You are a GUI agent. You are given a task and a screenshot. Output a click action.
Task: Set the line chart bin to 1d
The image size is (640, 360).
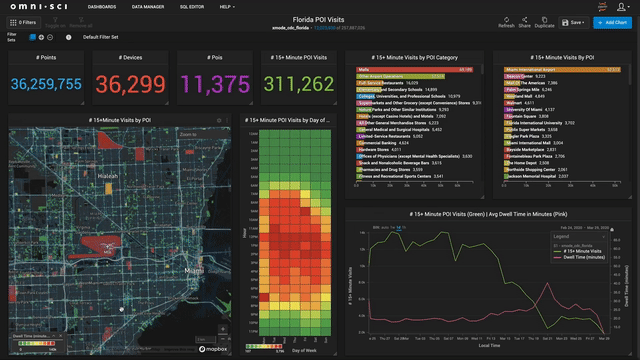tap(398, 227)
